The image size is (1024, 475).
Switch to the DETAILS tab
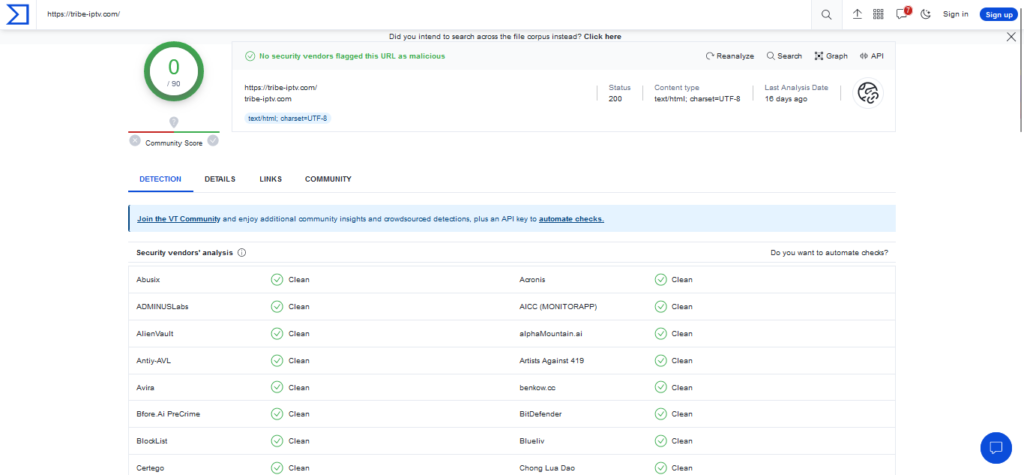[220, 179]
